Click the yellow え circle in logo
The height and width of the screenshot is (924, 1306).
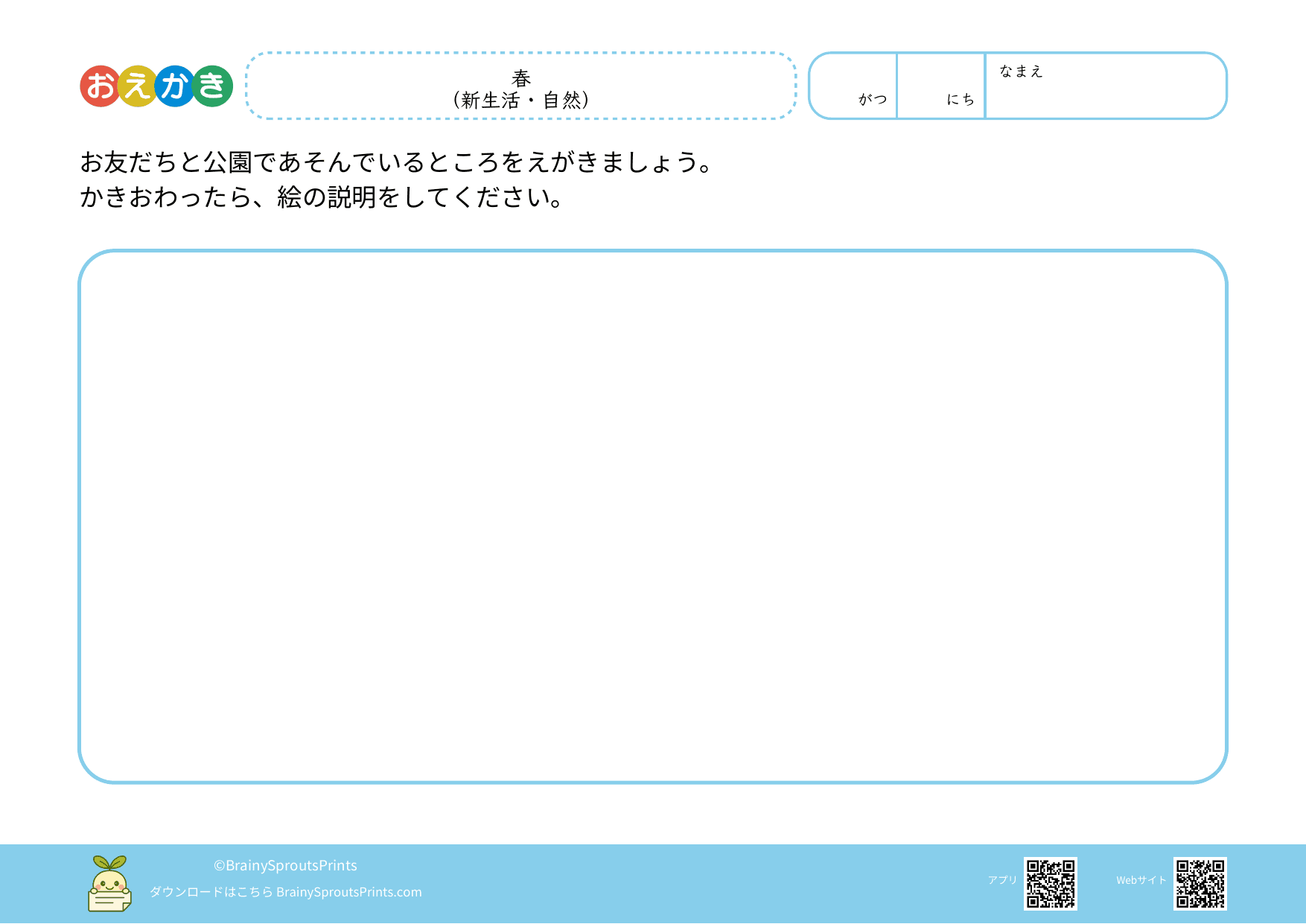coord(138,86)
